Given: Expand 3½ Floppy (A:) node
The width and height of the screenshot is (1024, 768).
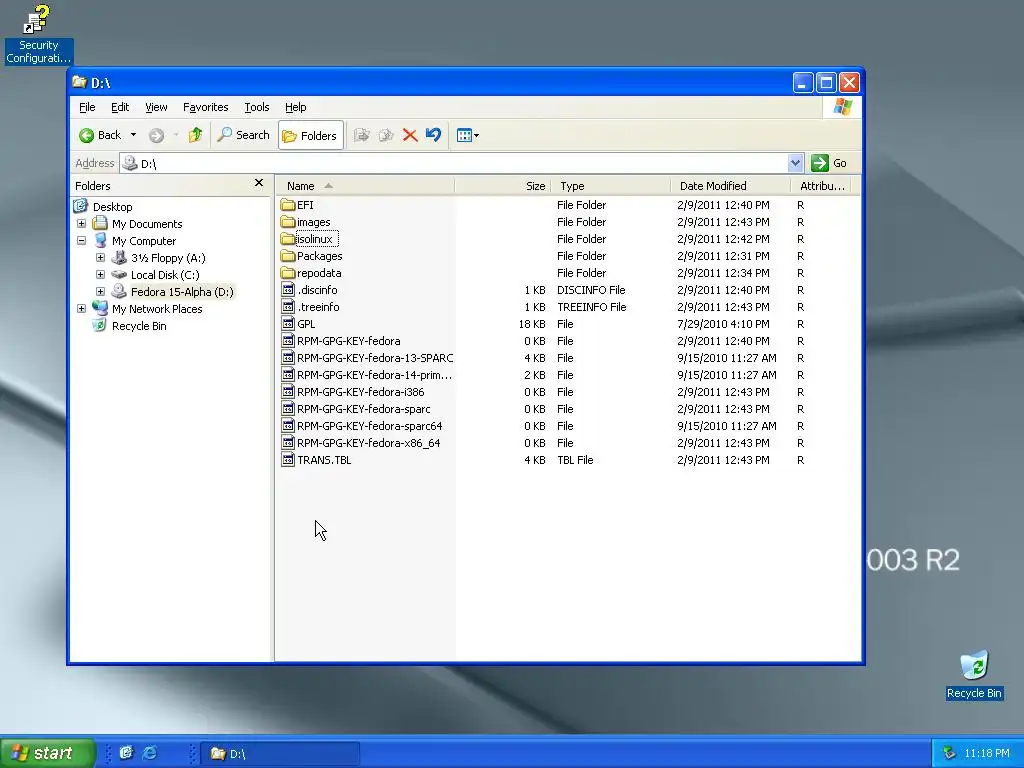Looking at the screenshot, I should 101,258.
